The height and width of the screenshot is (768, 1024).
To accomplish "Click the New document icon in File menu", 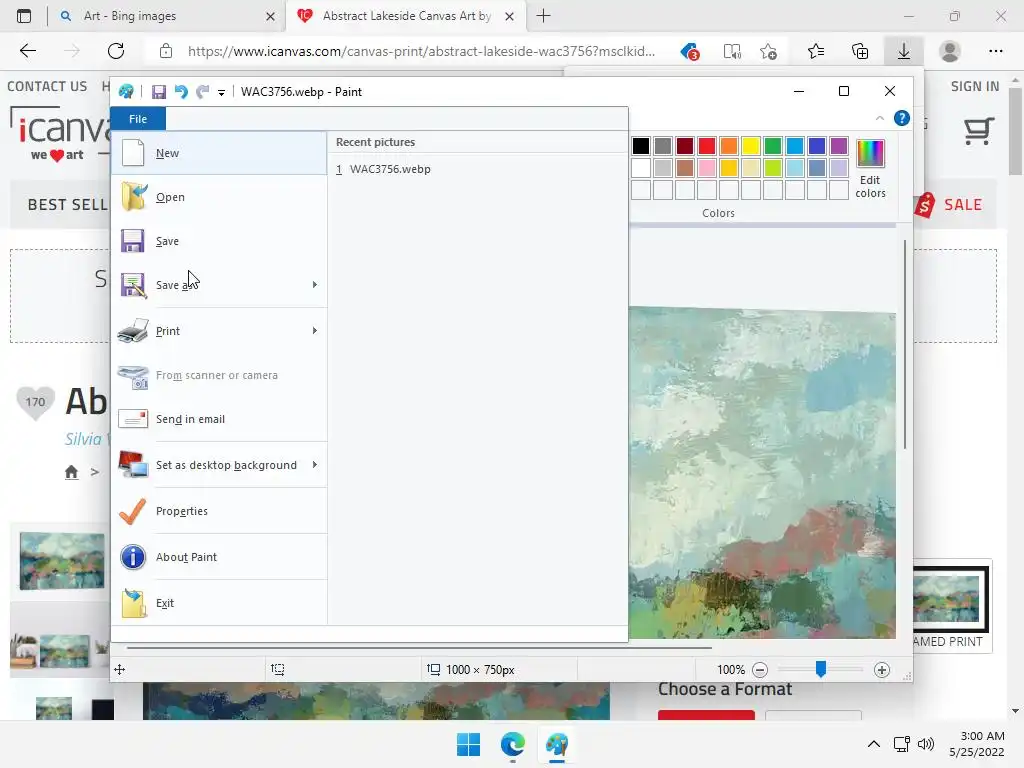I will tap(133, 153).
